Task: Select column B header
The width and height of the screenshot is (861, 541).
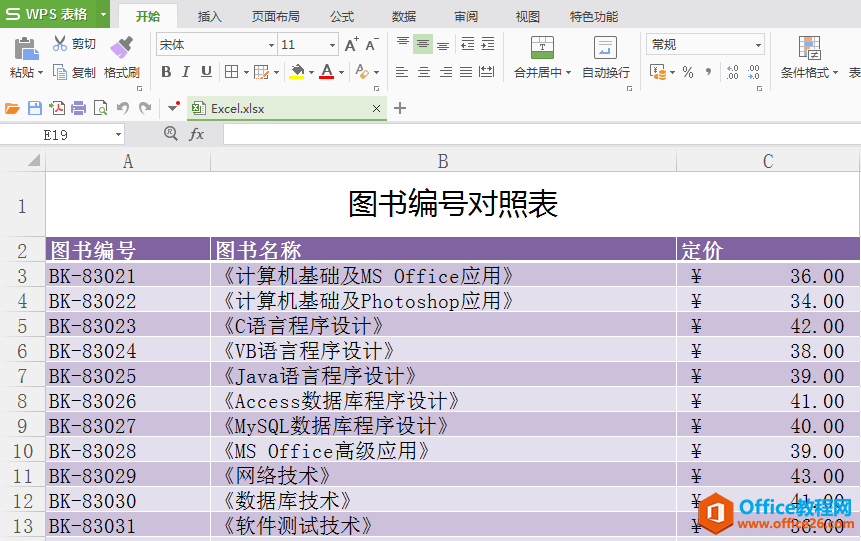Action: [443, 161]
